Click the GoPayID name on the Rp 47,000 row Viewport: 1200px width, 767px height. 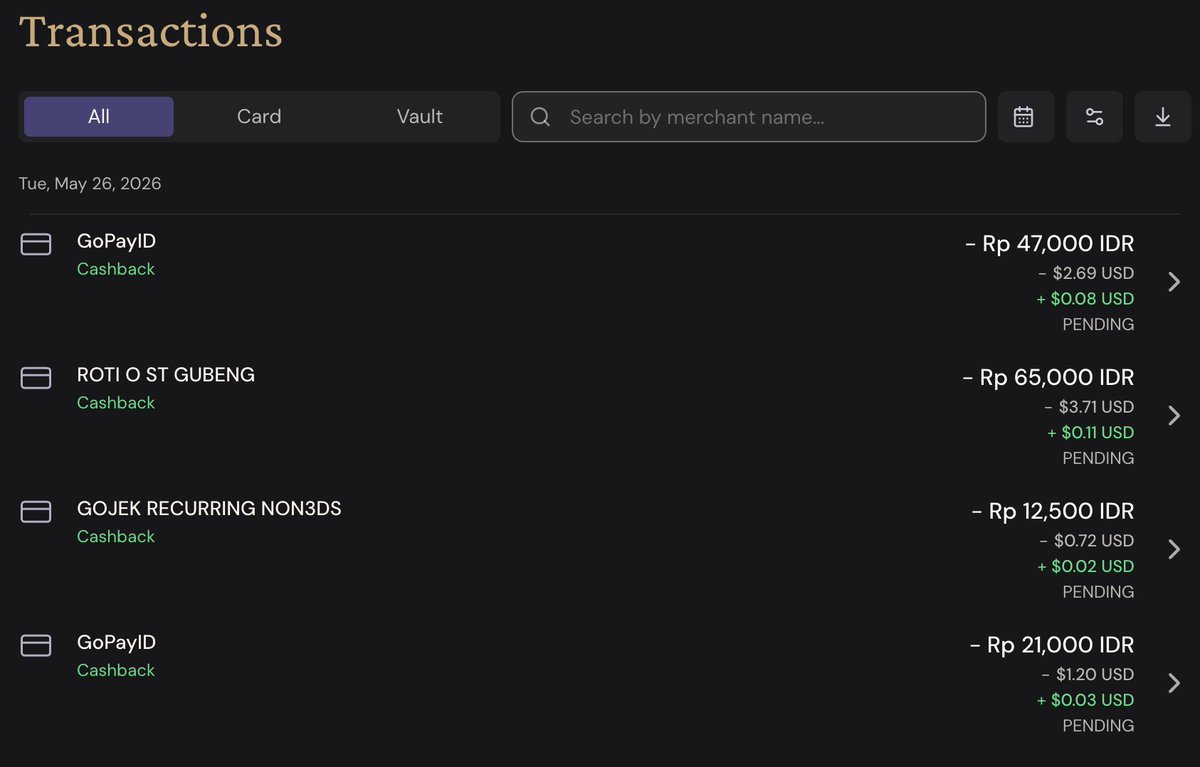pos(116,241)
